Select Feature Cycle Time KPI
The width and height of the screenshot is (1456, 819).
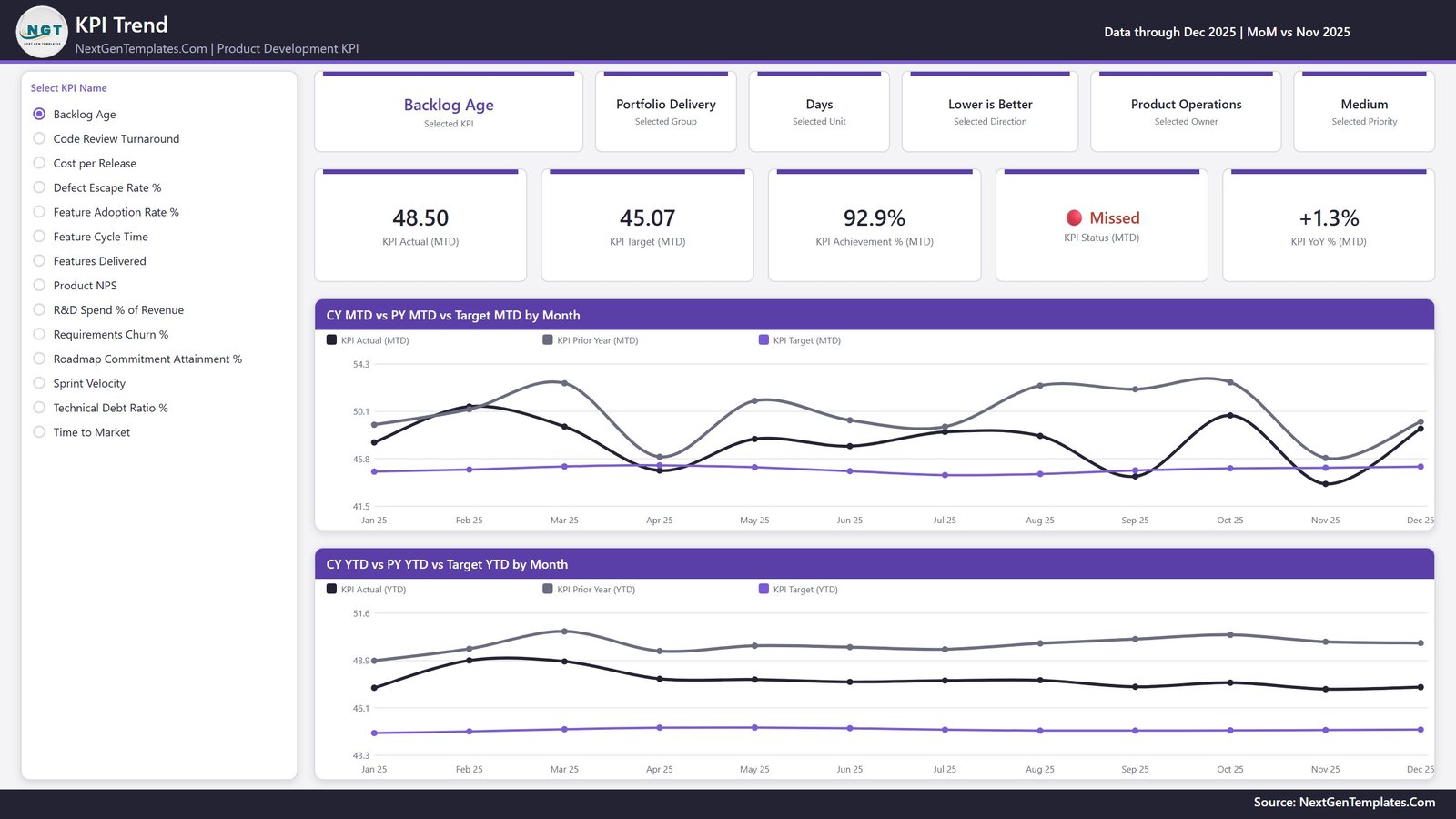point(39,237)
